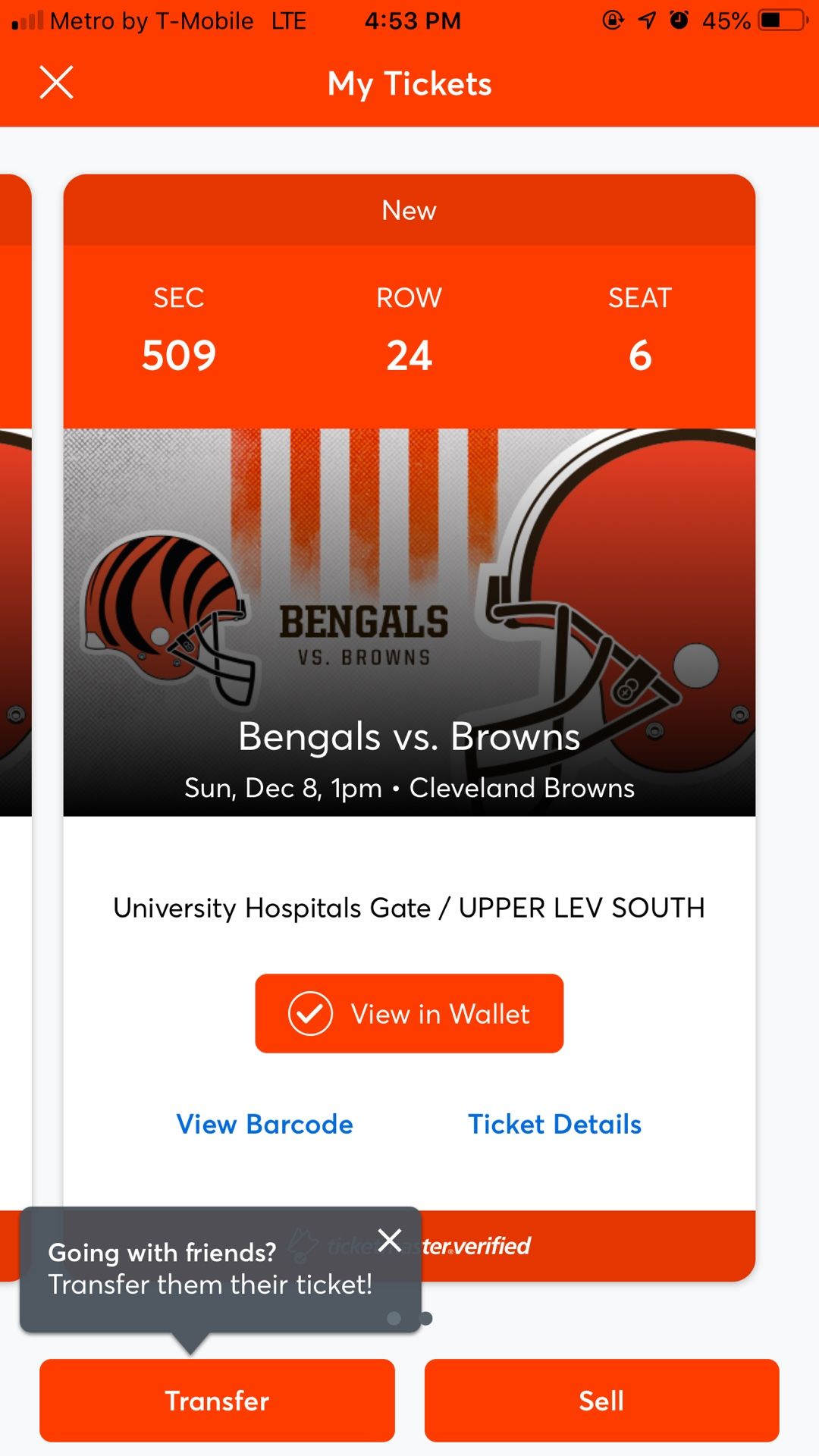Viewport: 819px width, 1456px height.
Task: Tap the cellular signal strength bars
Action: [x=27, y=20]
